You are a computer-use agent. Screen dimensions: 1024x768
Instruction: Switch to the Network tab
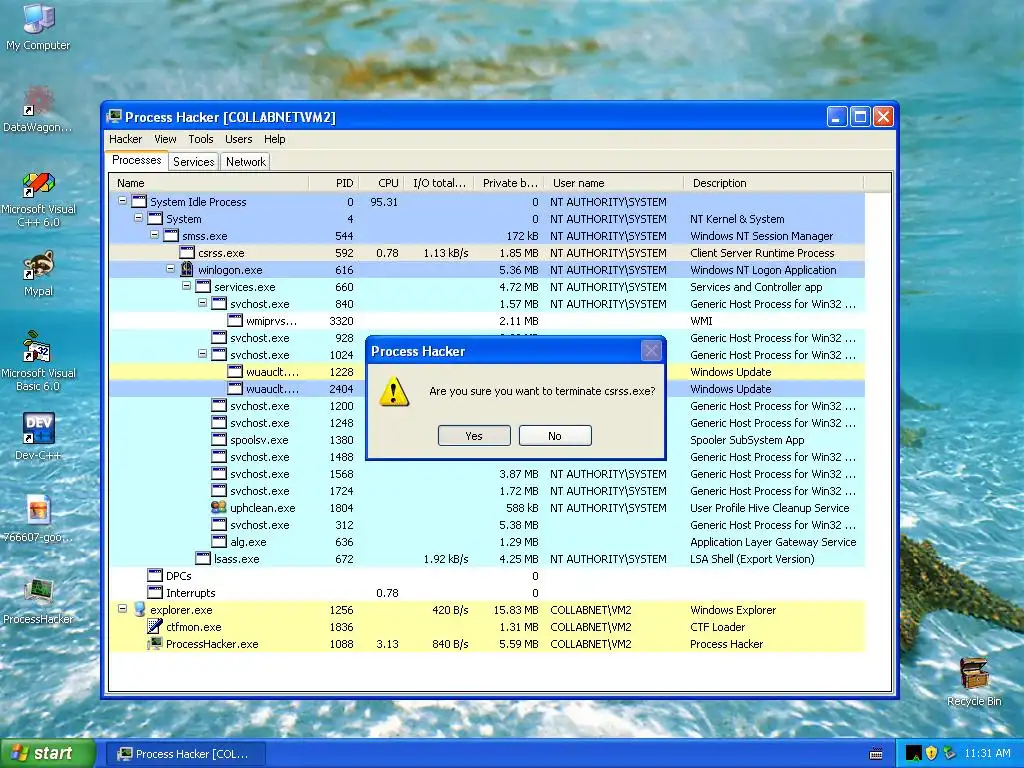click(x=246, y=162)
